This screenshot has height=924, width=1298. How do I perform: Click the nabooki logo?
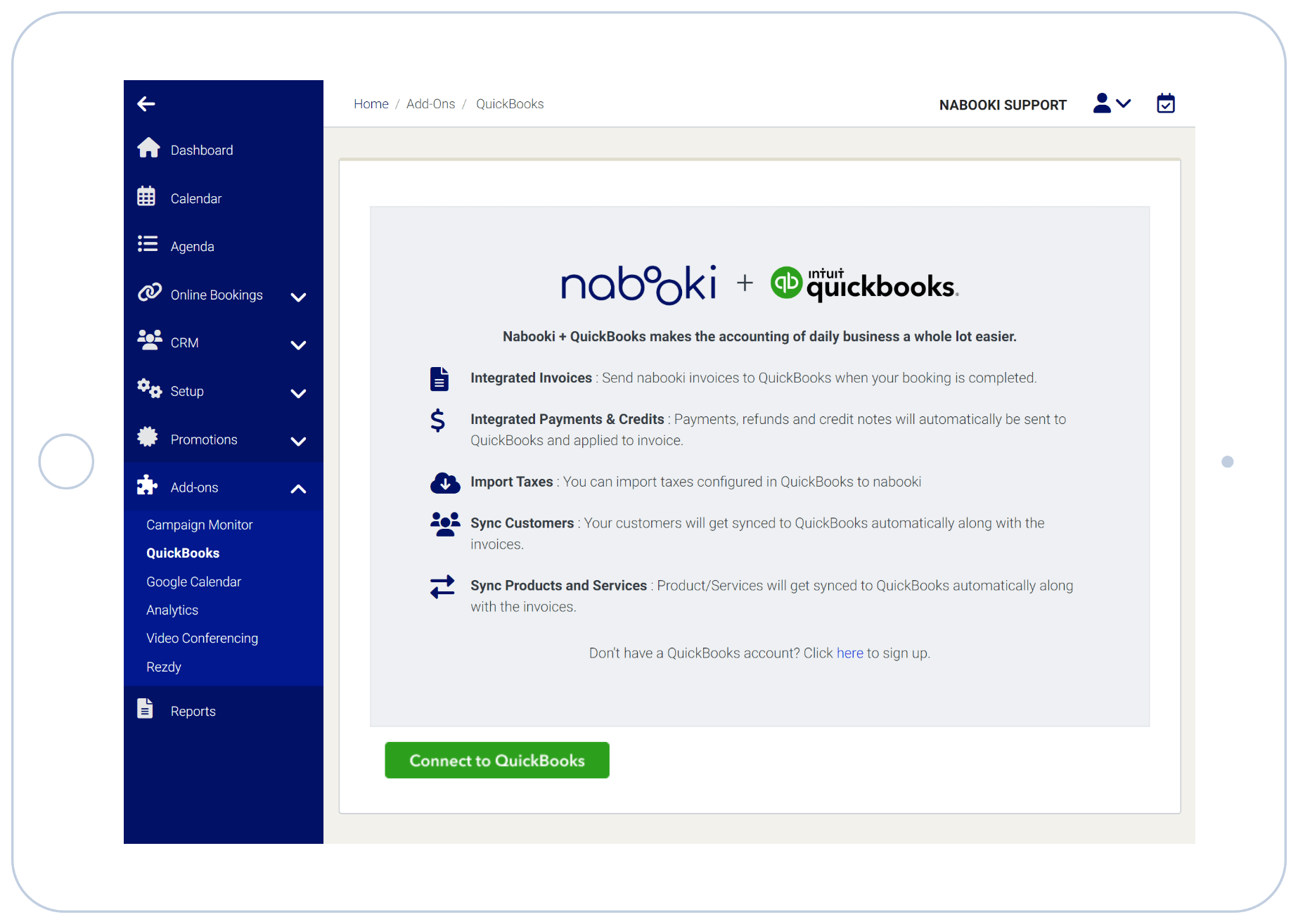[x=638, y=284]
